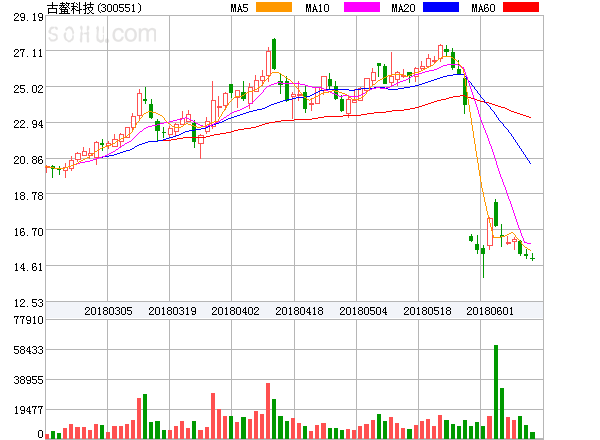600x440 pixels.
Task: Click the MA60 legend label
Action: 483,8
